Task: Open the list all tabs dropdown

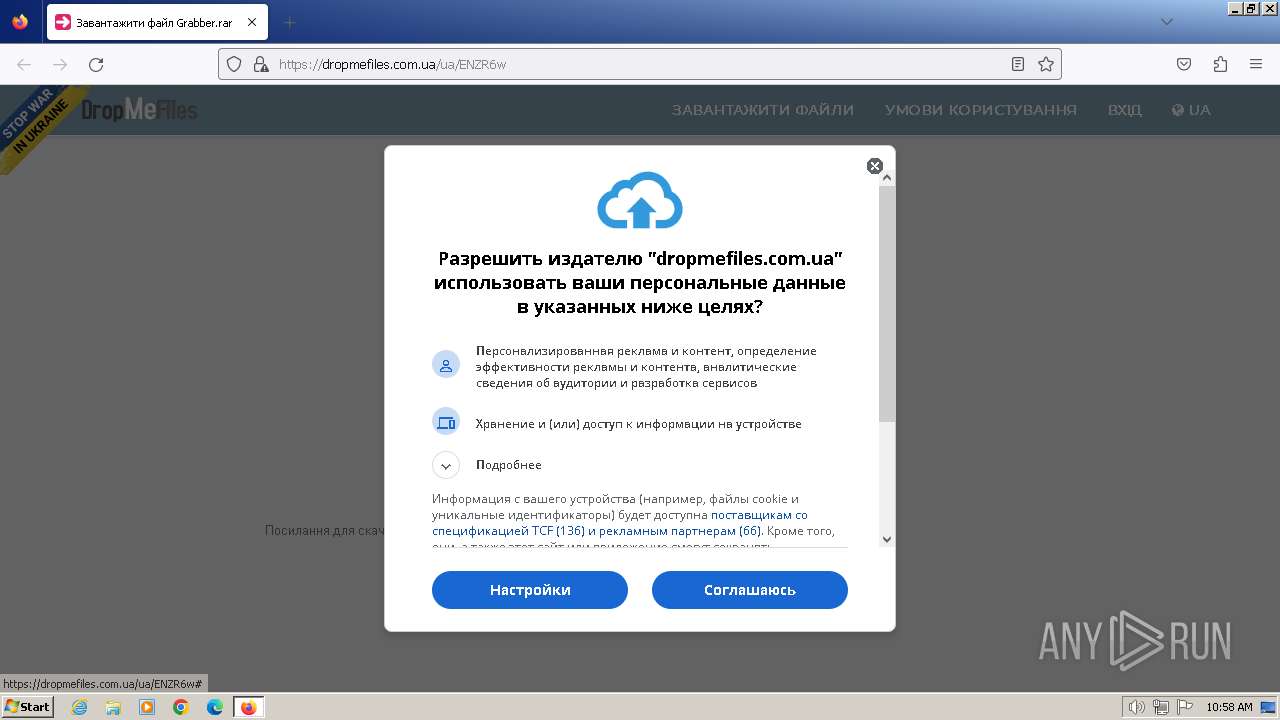Action: pyautogui.click(x=1166, y=22)
